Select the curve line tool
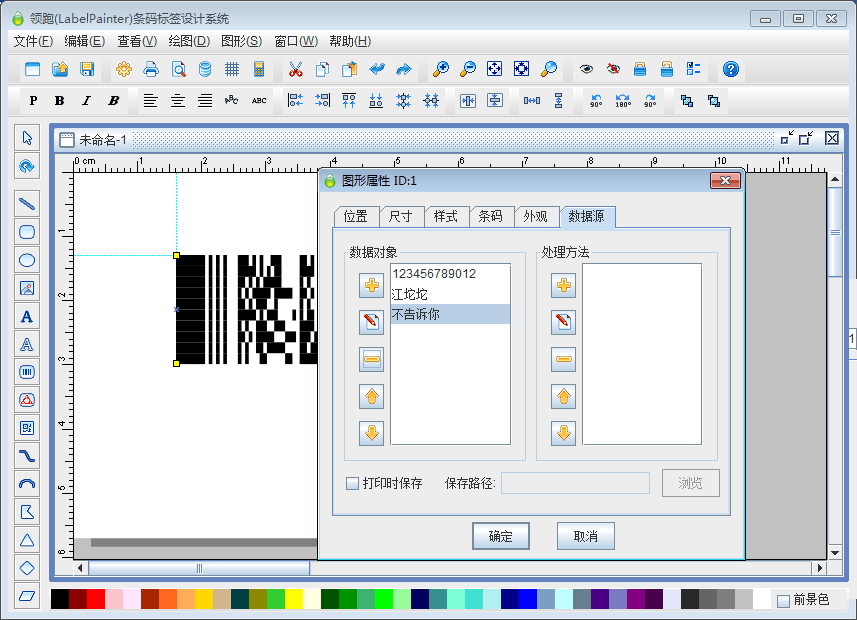The image size is (857, 620). (x=27, y=456)
